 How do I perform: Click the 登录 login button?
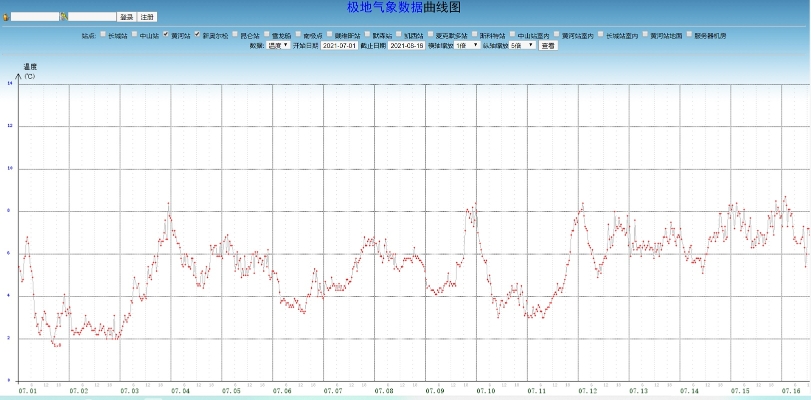(x=126, y=17)
